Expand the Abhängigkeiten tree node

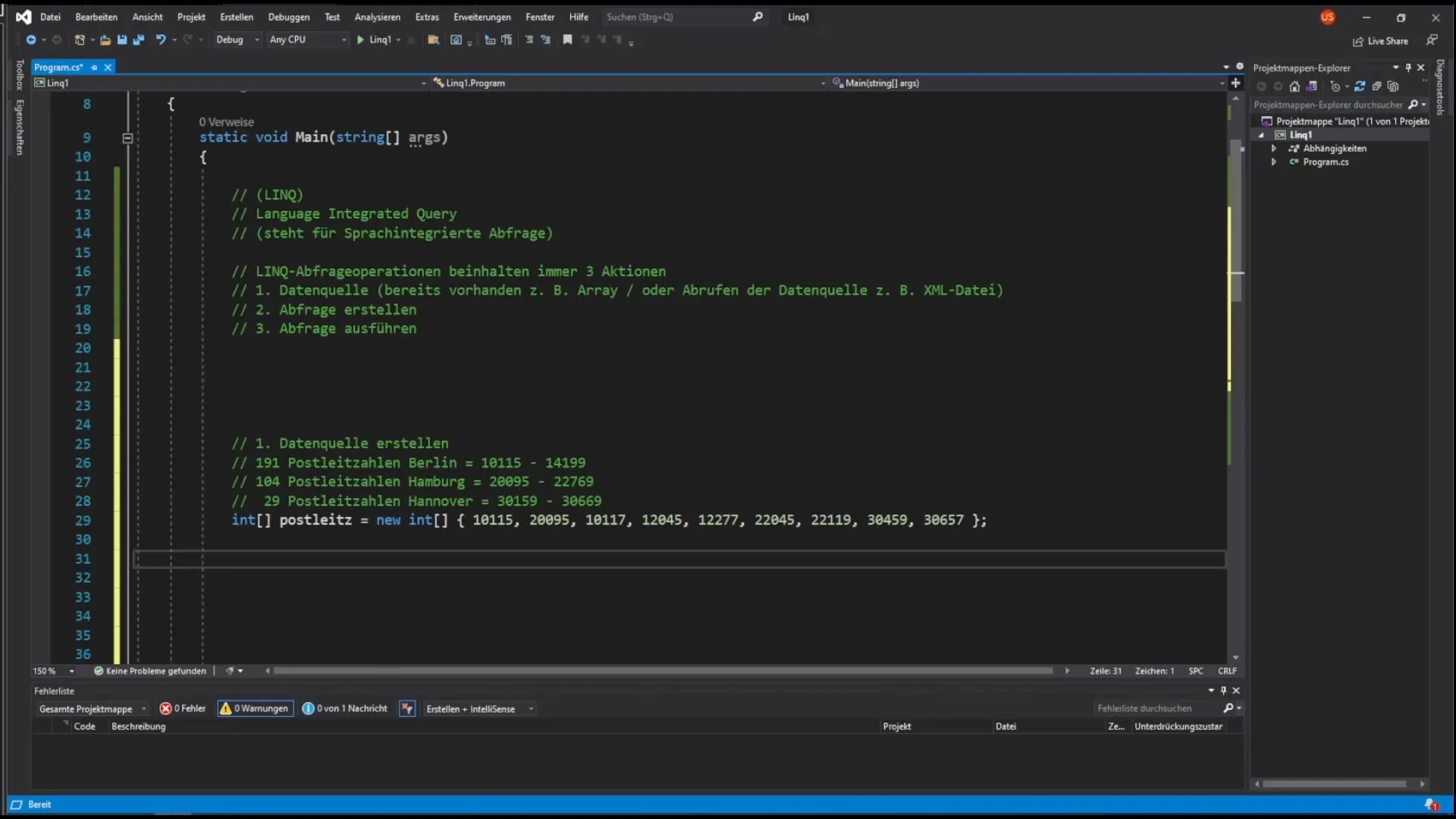(1274, 149)
